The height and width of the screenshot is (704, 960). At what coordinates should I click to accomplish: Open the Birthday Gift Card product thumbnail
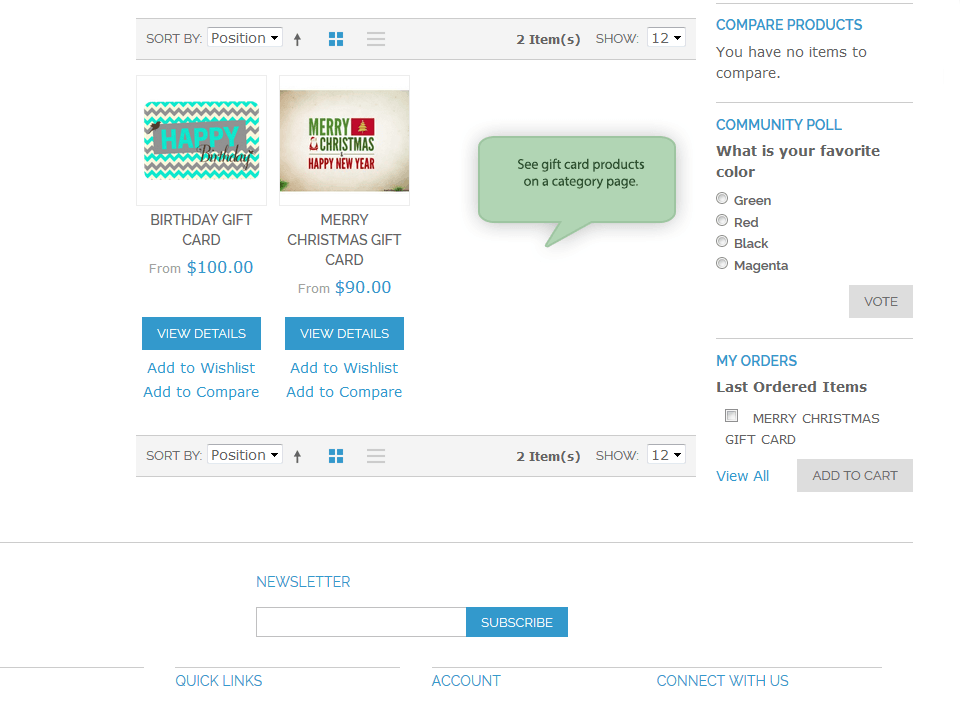(201, 139)
